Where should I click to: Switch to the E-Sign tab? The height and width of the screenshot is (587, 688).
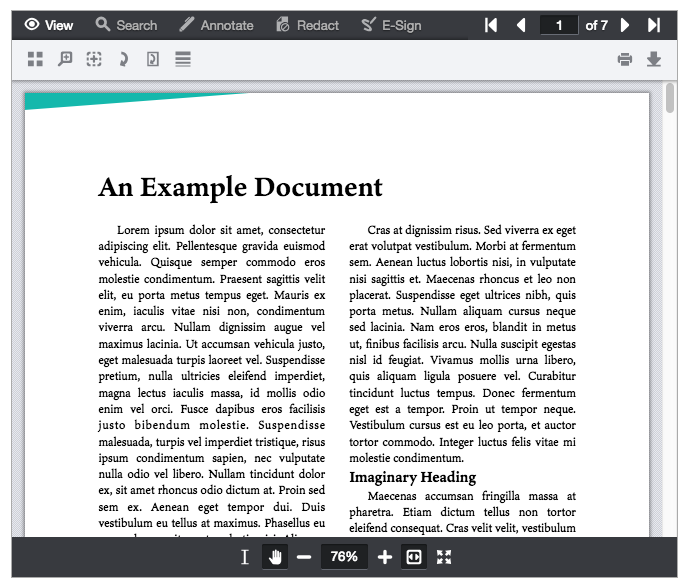(x=391, y=25)
